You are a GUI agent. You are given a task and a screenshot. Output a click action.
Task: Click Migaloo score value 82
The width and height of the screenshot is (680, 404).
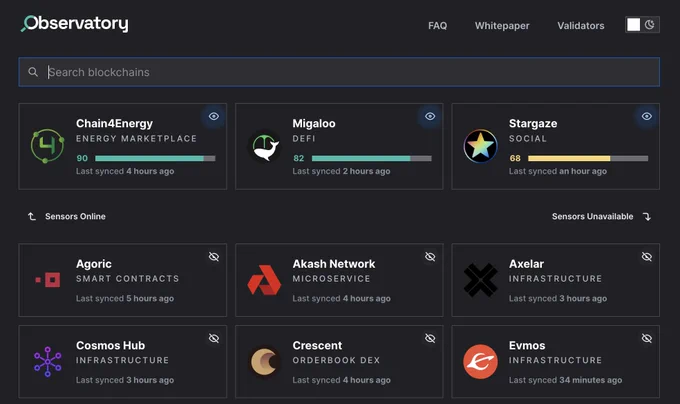(x=298, y=158)
